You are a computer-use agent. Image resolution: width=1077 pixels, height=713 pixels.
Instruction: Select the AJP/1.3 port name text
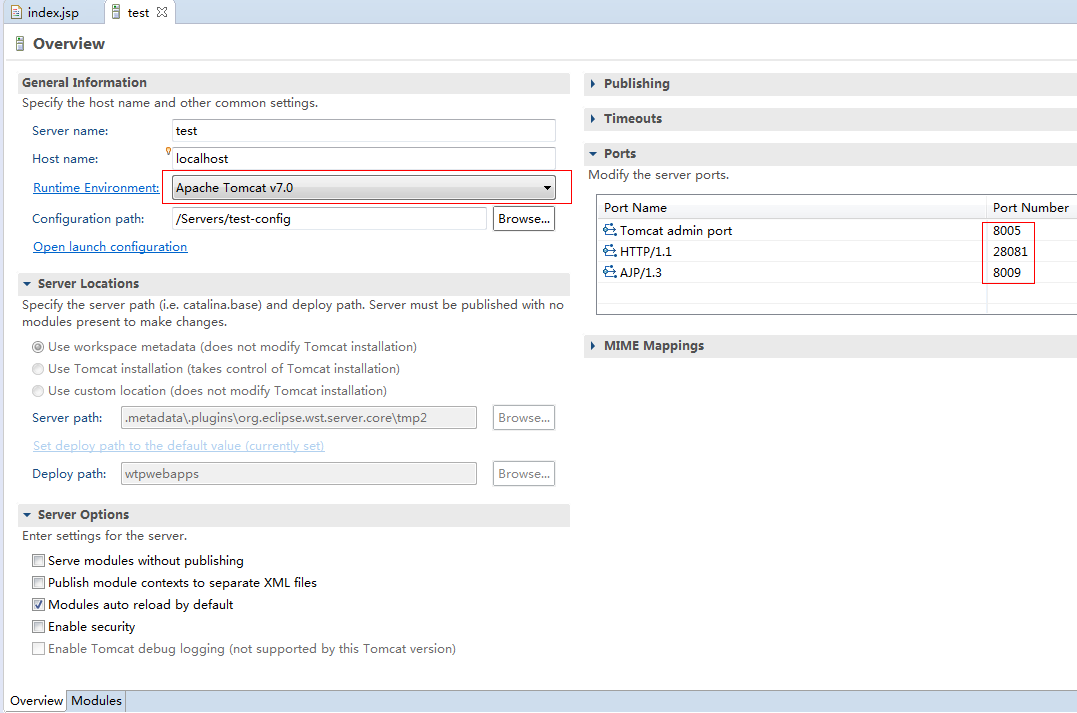(x=641, y=273)
